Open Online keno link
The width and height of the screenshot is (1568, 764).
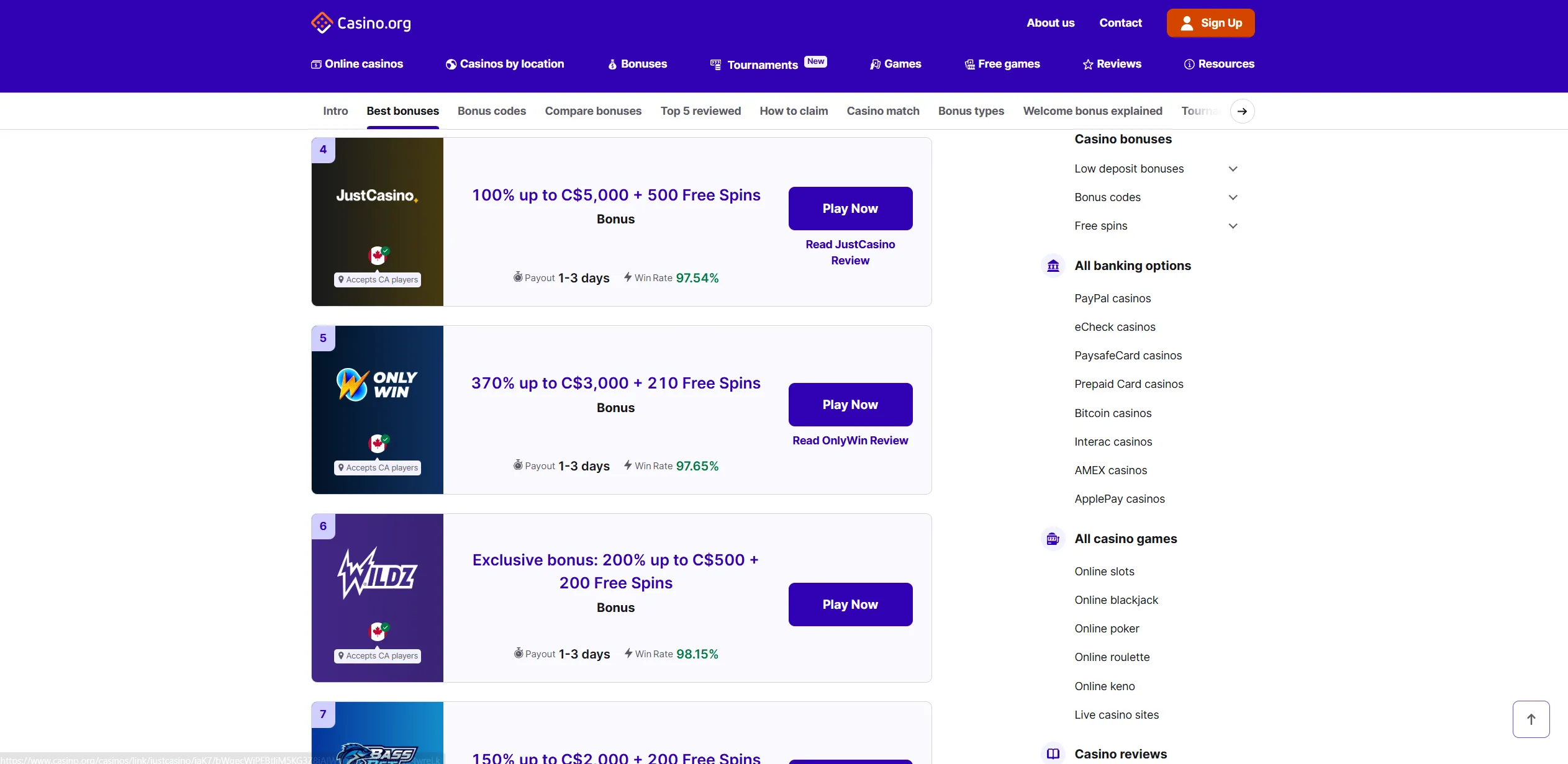(1104, 686)
